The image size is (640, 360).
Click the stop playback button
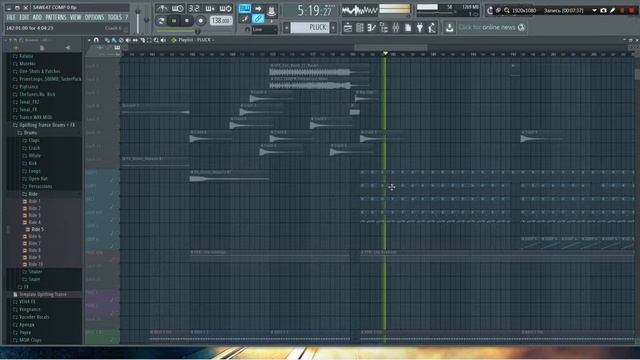pyautogui.click(x=187, y=20)
